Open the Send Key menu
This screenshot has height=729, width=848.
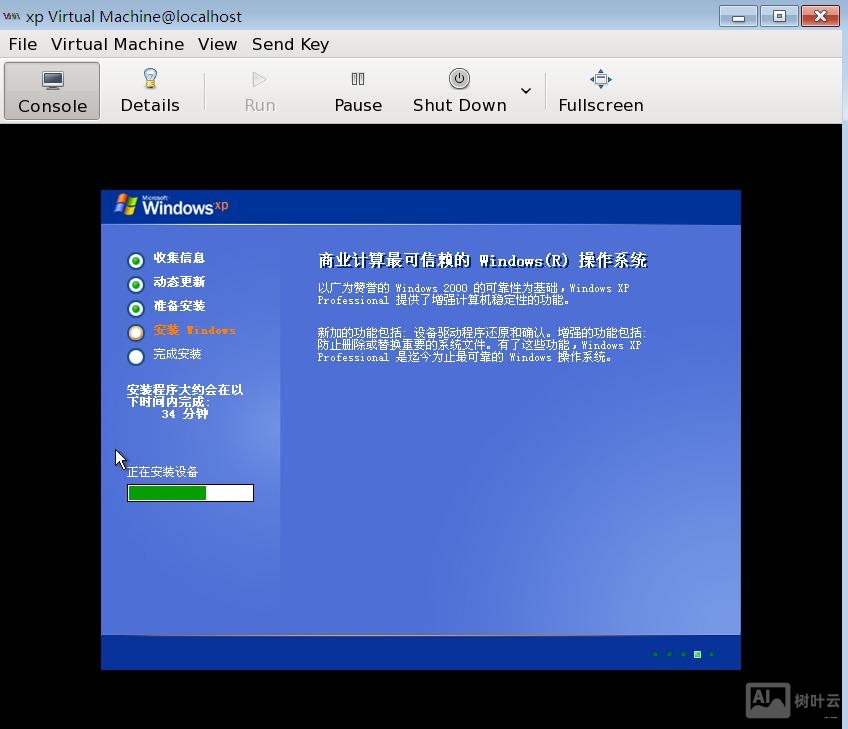click(x=290, y=44)
